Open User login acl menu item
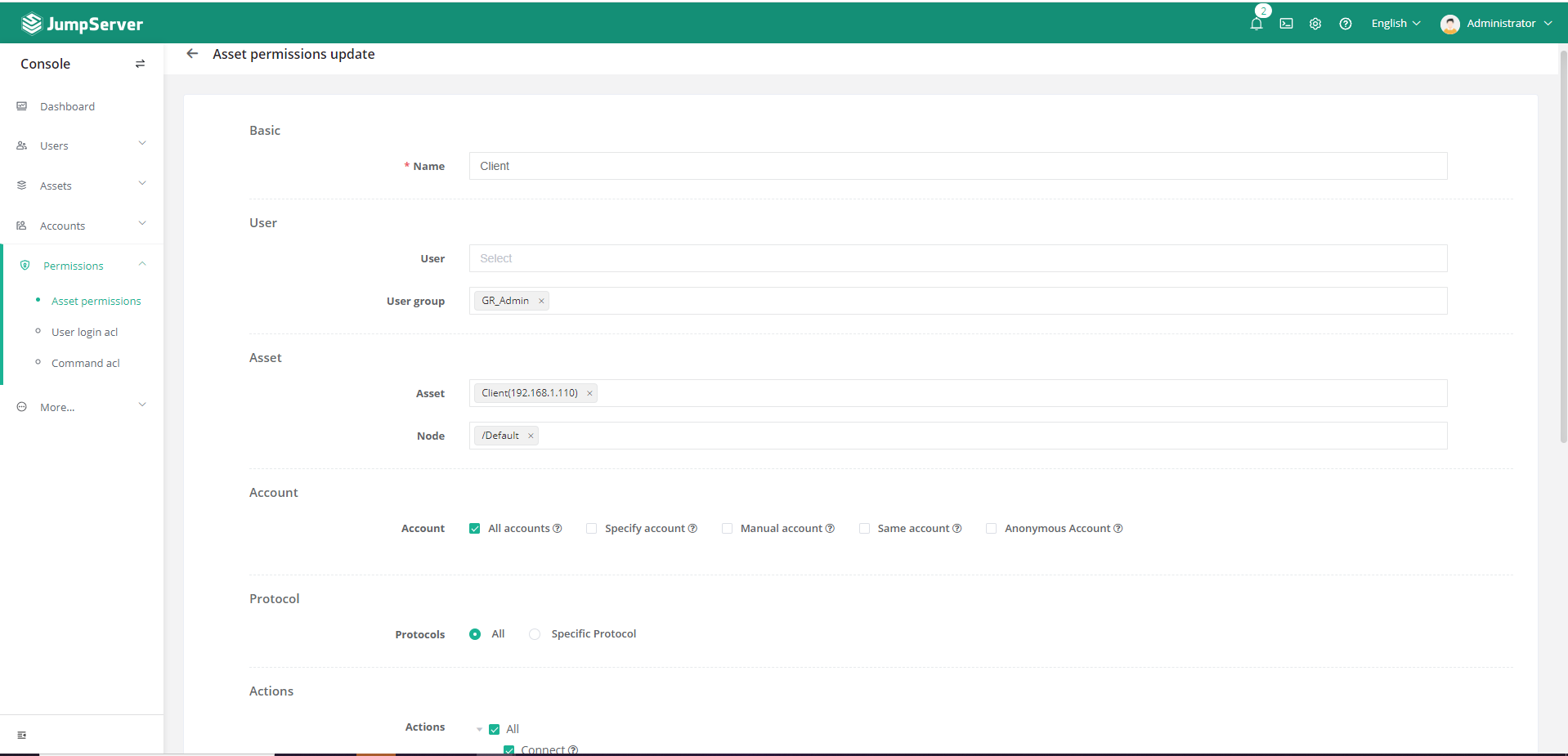This screenshot has width=1568, height=756. tap(84, 332)
